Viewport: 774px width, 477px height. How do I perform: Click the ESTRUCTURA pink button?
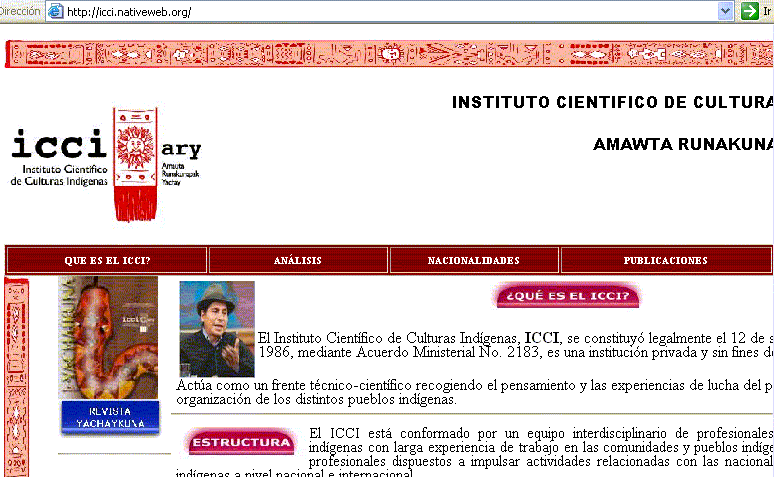[241, 442]
